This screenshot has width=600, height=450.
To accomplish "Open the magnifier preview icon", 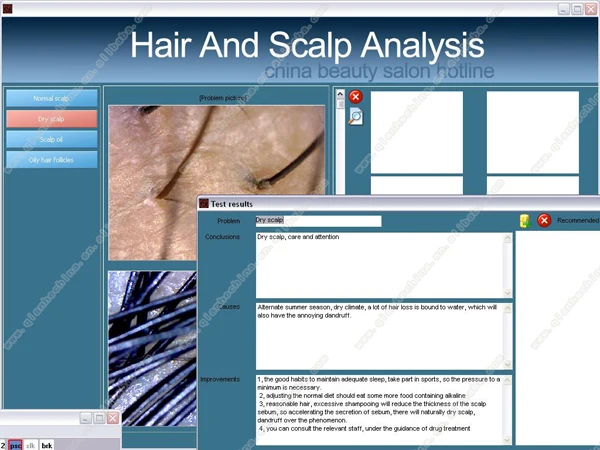I will coord(355,117).
